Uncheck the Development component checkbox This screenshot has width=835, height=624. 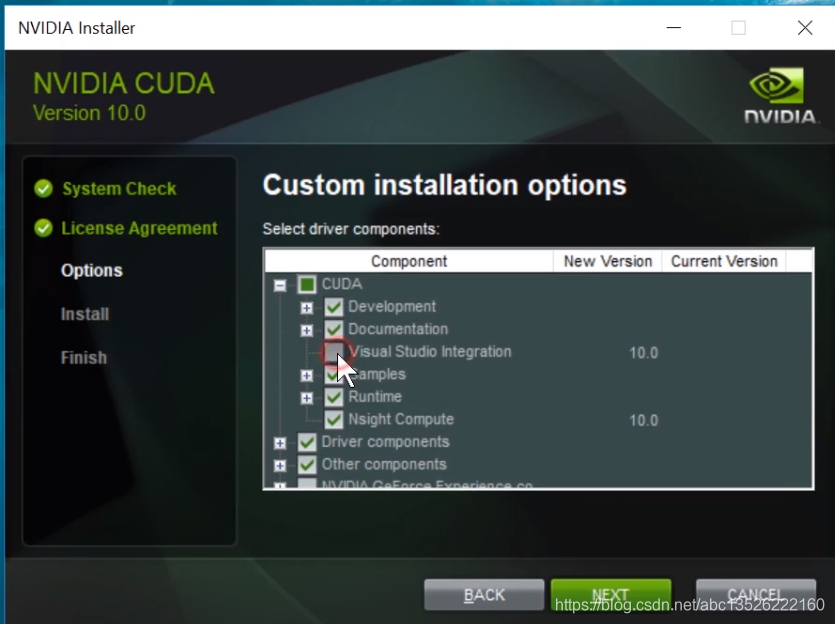click(334, 307)
